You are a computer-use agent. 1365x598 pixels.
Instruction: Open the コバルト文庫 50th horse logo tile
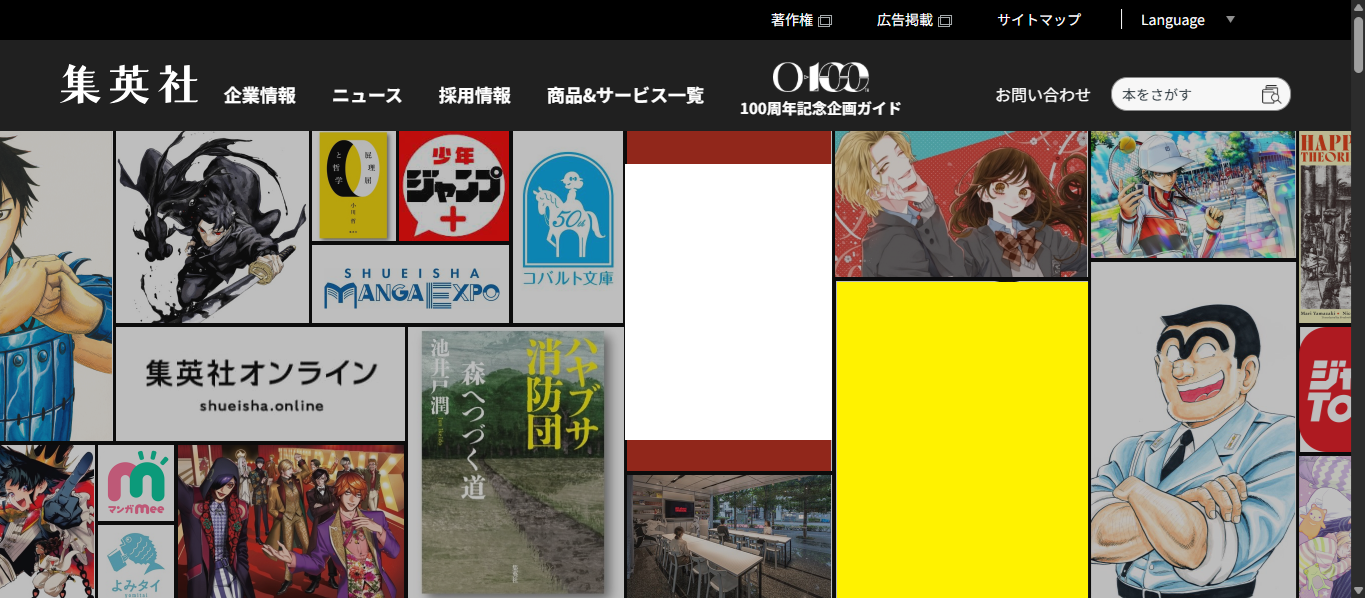click(568, 227)
